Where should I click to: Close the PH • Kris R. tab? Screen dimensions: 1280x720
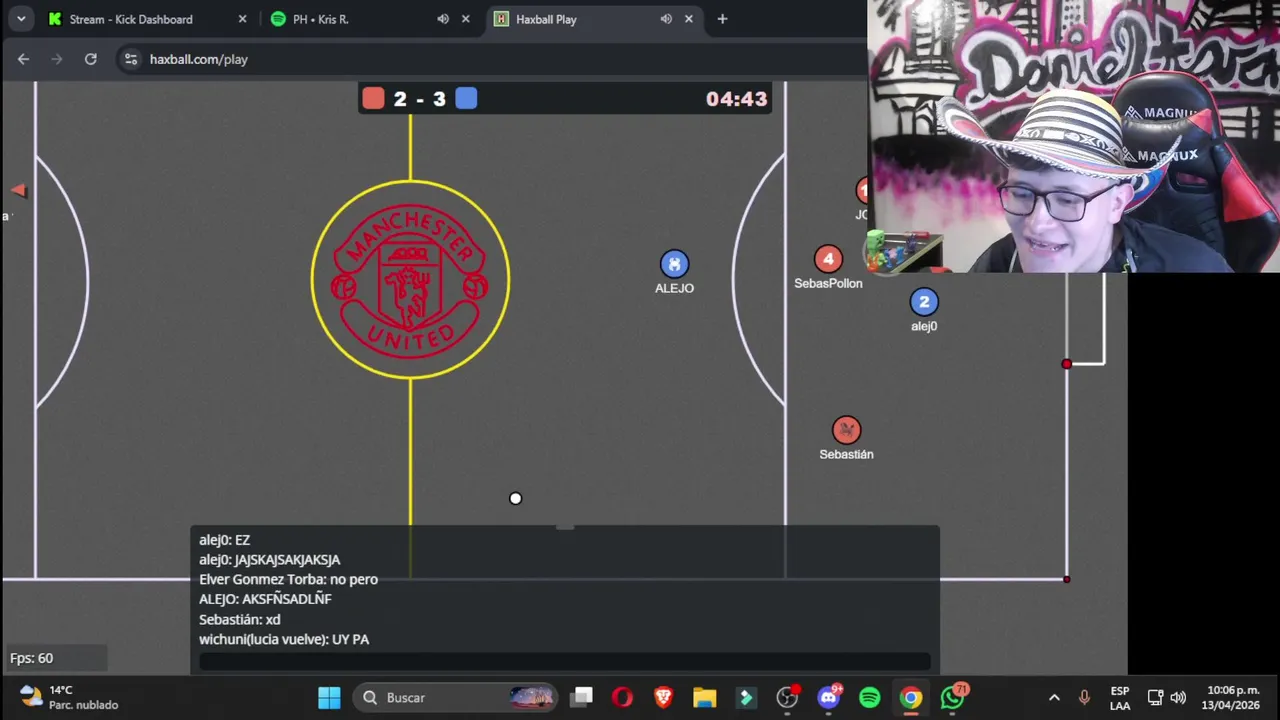[465, 19]
